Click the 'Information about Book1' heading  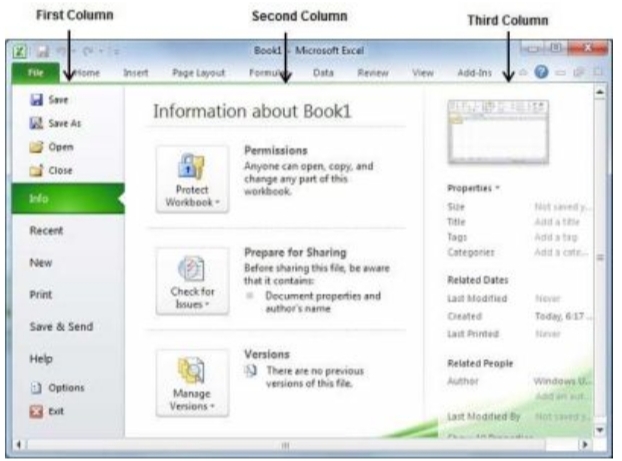252,111
